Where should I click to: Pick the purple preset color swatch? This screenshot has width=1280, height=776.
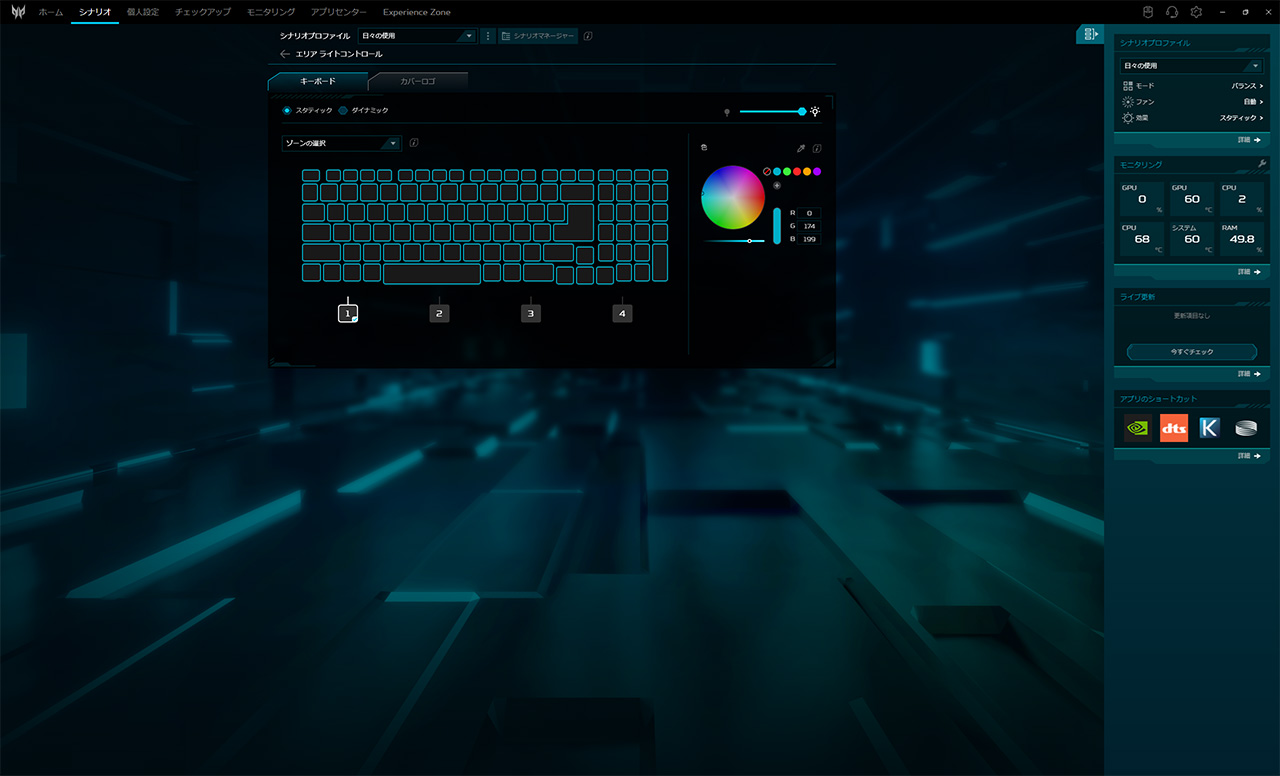pos(817,172)
